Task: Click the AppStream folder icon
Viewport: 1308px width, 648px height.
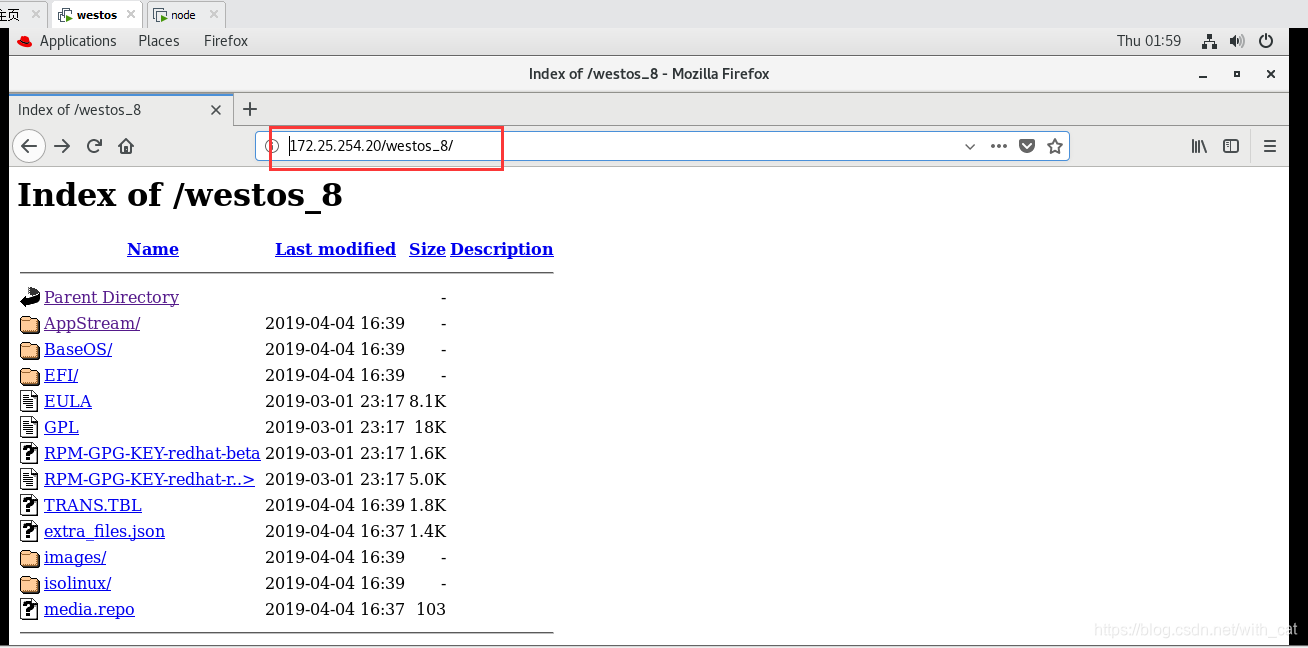Action: coord(30,324)
